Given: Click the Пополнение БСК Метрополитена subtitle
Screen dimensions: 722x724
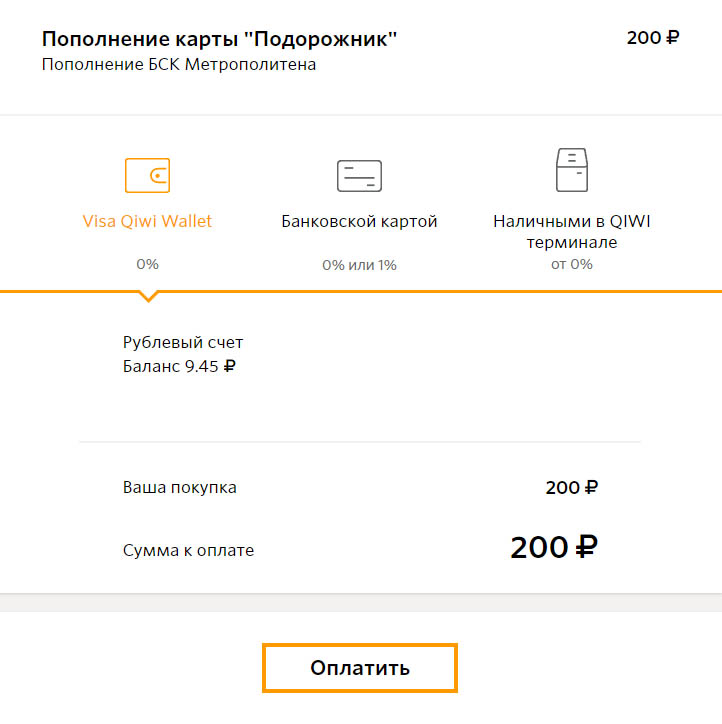Looking at the screenshot, I should click(x=179, y=64).
